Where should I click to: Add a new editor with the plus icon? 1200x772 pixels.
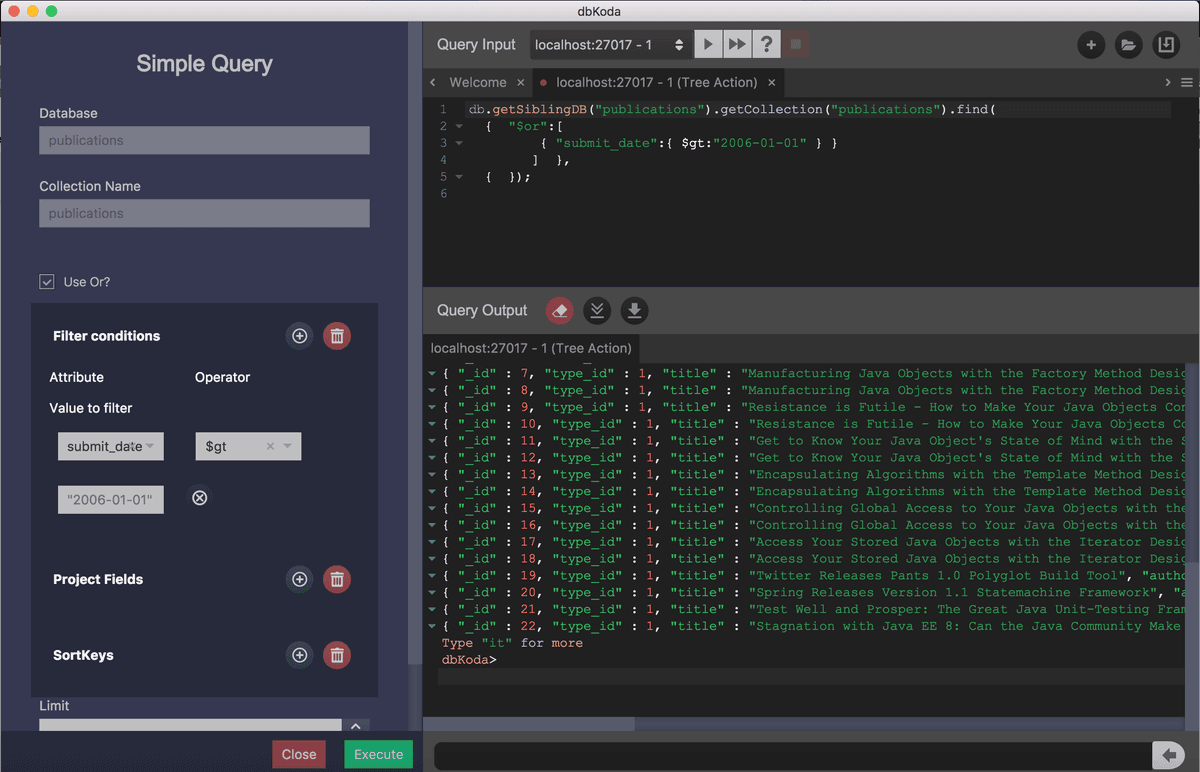(x=1091, y=45)
